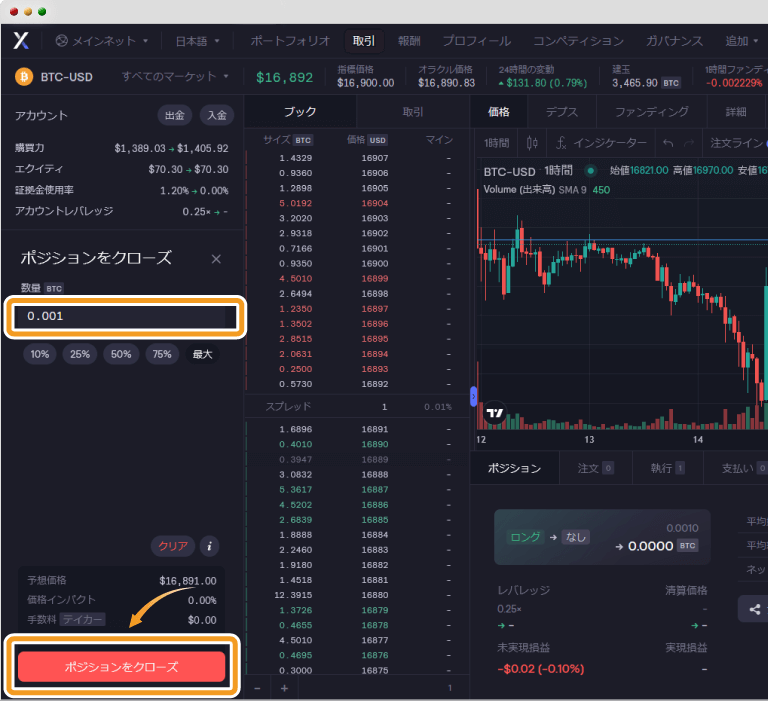Select the ファンディング funding tab

[x=651, y=112]
